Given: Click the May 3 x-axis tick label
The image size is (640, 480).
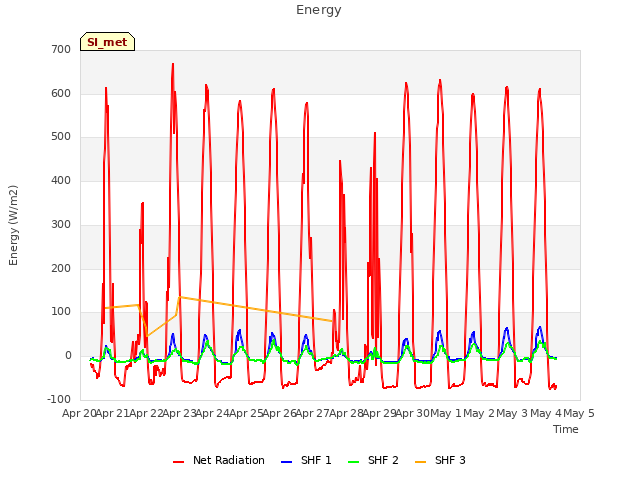Looking at the screenshot, I should point(513,413).
